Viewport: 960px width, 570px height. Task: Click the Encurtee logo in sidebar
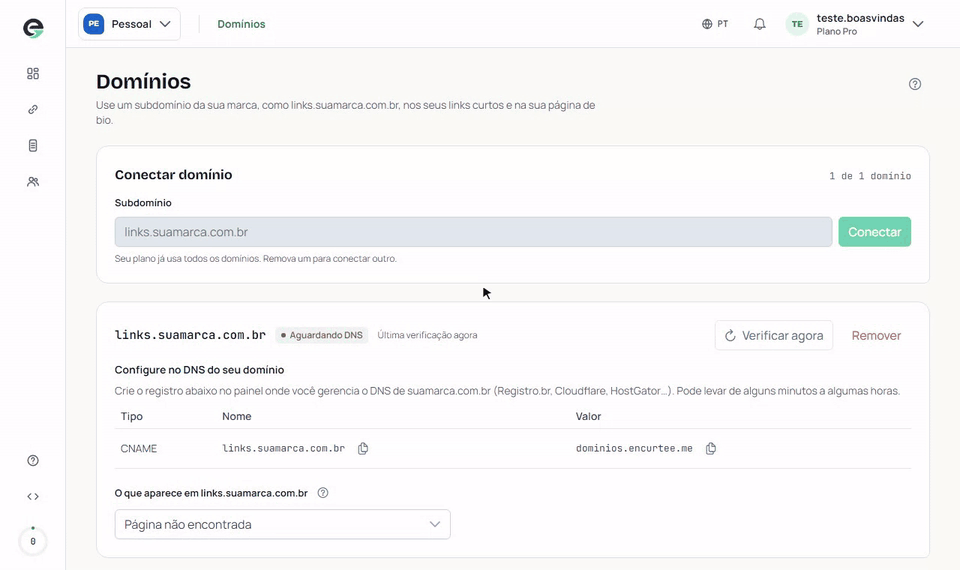pyautogui.click(x=33, y=28)
